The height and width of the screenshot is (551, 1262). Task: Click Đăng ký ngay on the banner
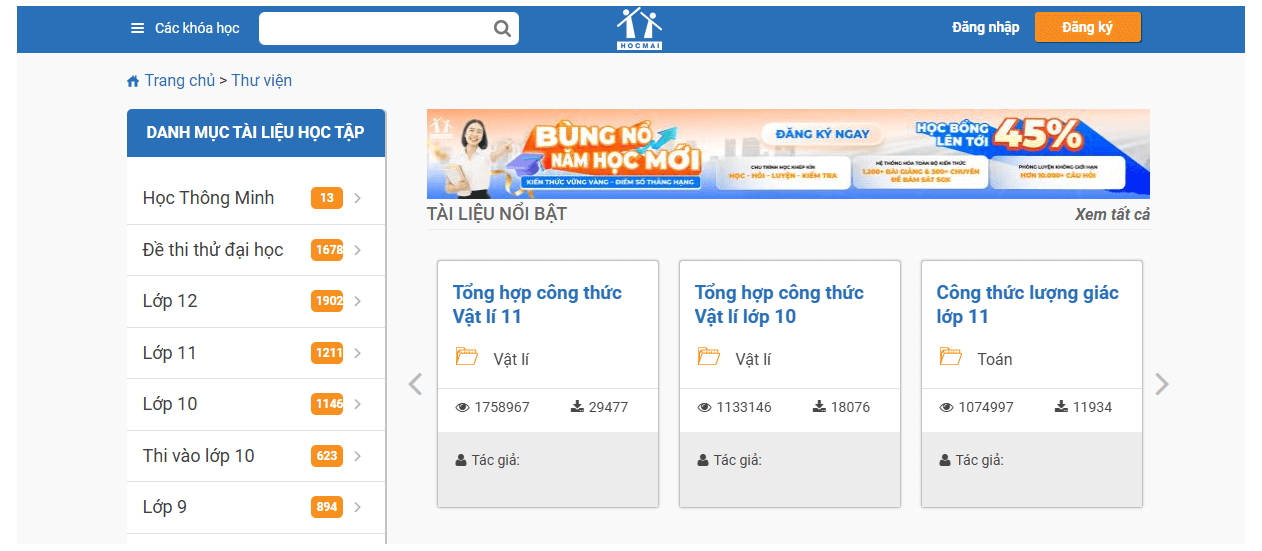[x=823, y=134]
